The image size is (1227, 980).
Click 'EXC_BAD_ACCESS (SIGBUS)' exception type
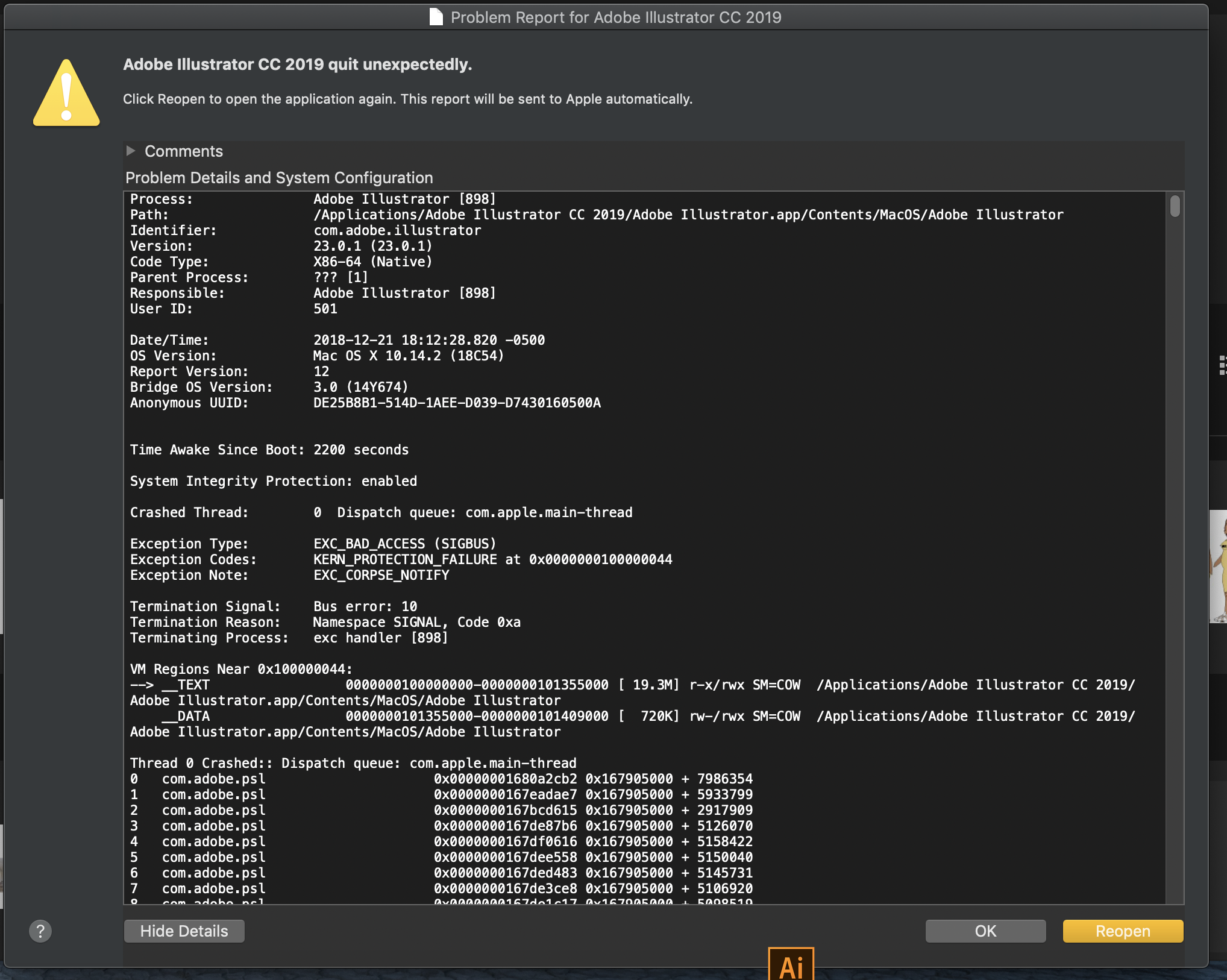pos(405,544)
